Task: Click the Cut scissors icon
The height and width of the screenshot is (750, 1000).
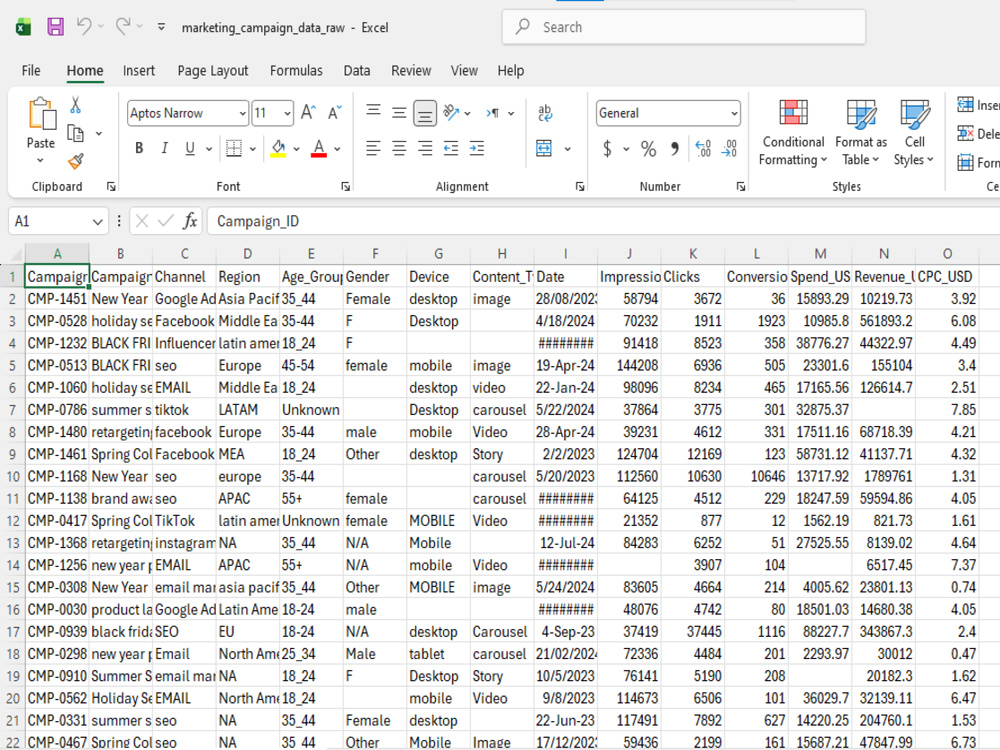Action: click(x=75, y=105)
